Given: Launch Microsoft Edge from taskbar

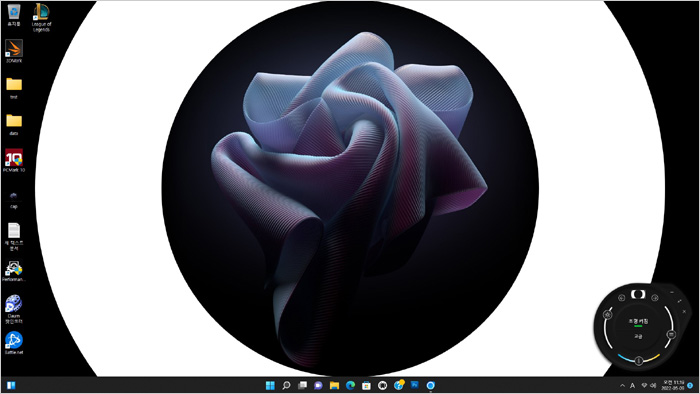Looking at the screenshot, I should click(350, 385).
